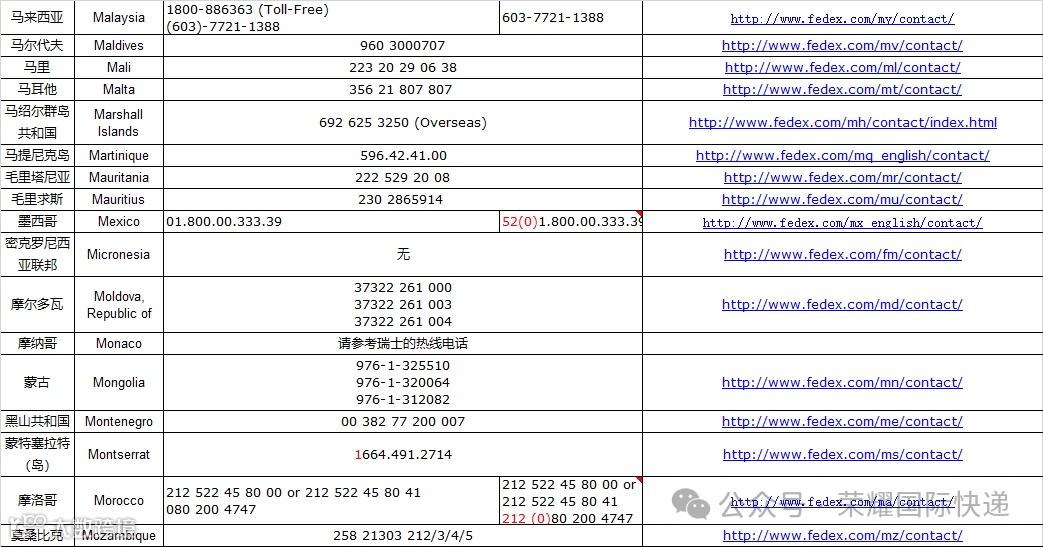
Task: Click the phone cell 1664.491.2714
Action: tap(402, 455)
